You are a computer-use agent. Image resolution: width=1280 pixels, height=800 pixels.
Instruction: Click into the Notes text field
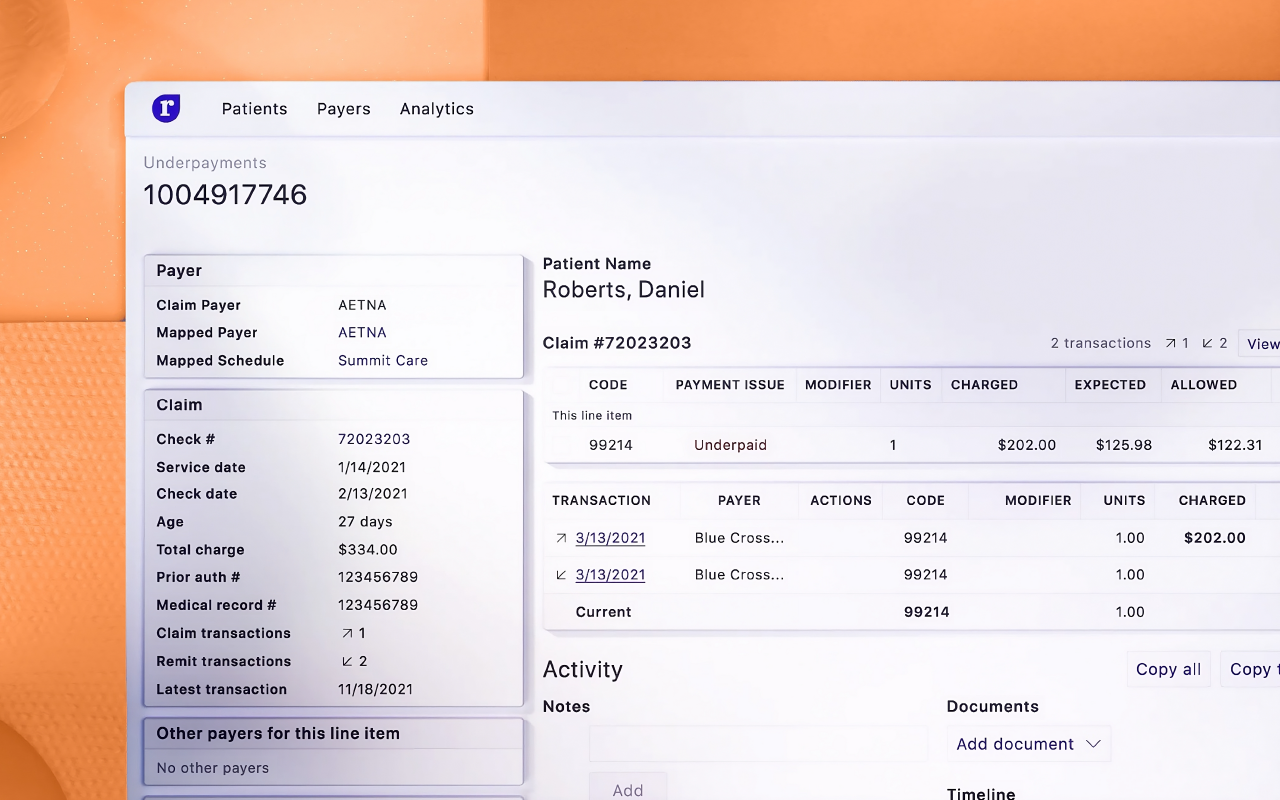(758, 744)
